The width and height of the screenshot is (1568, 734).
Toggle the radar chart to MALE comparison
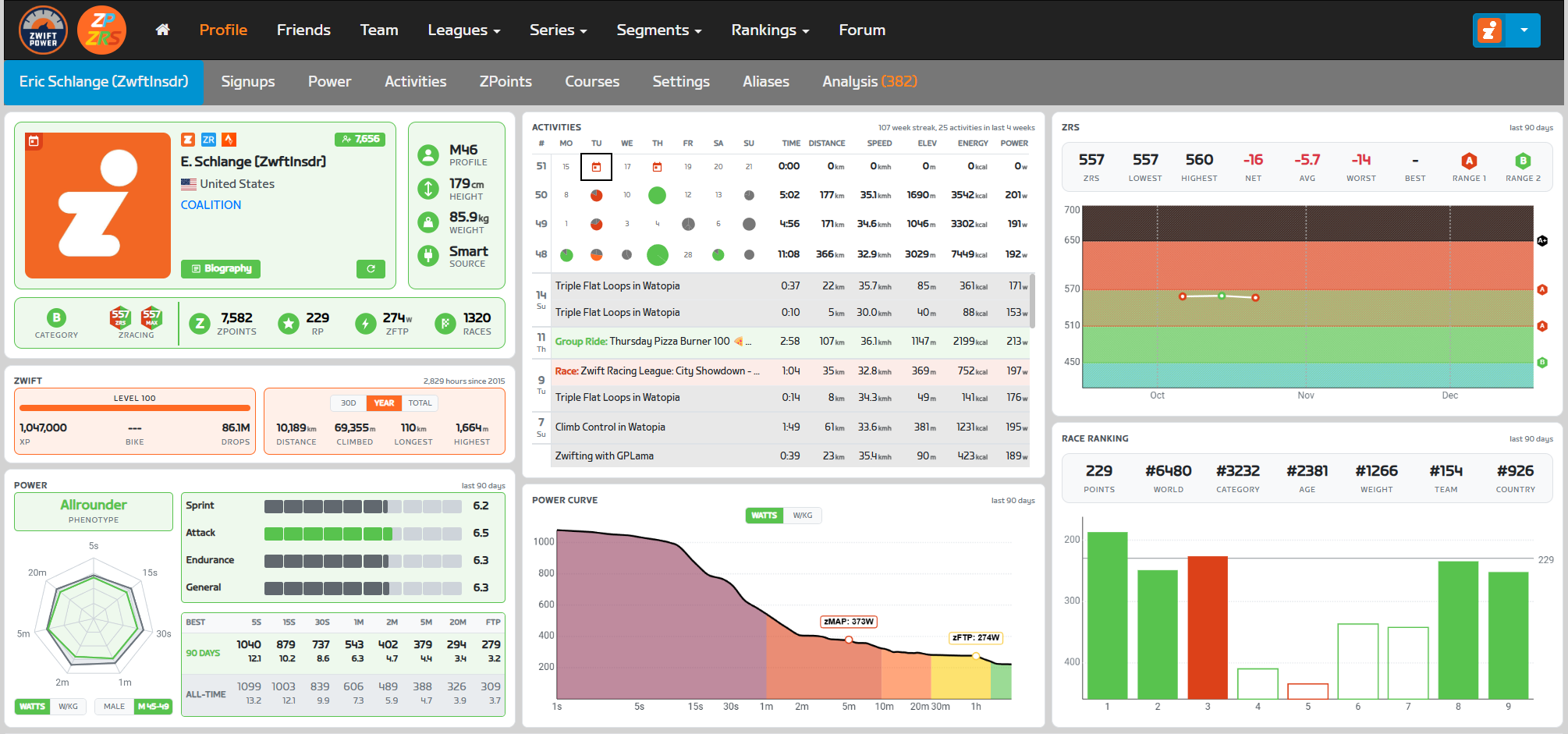114,707
